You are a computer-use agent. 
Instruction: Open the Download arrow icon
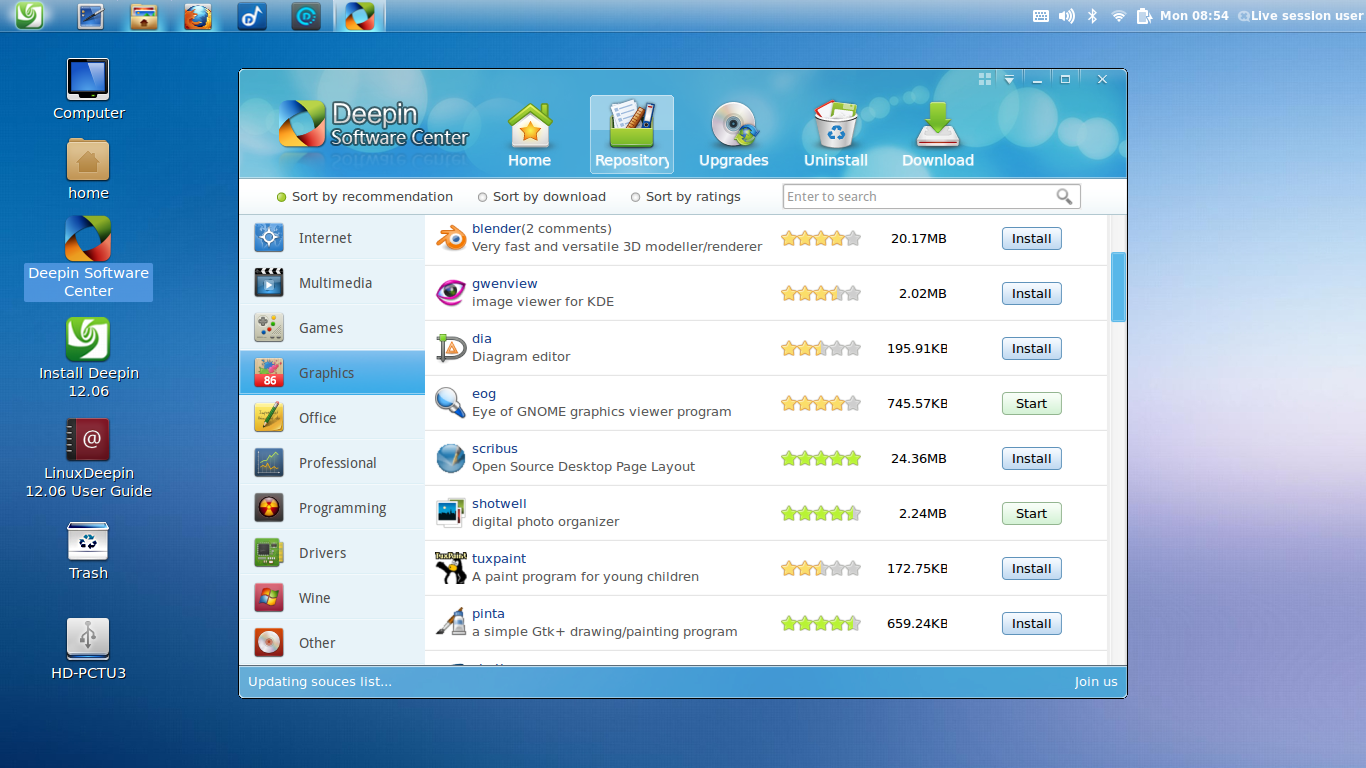tap(937, 125)
